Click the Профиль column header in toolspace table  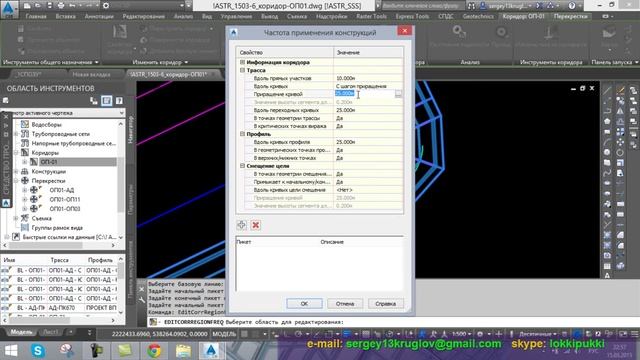(101, 260)
